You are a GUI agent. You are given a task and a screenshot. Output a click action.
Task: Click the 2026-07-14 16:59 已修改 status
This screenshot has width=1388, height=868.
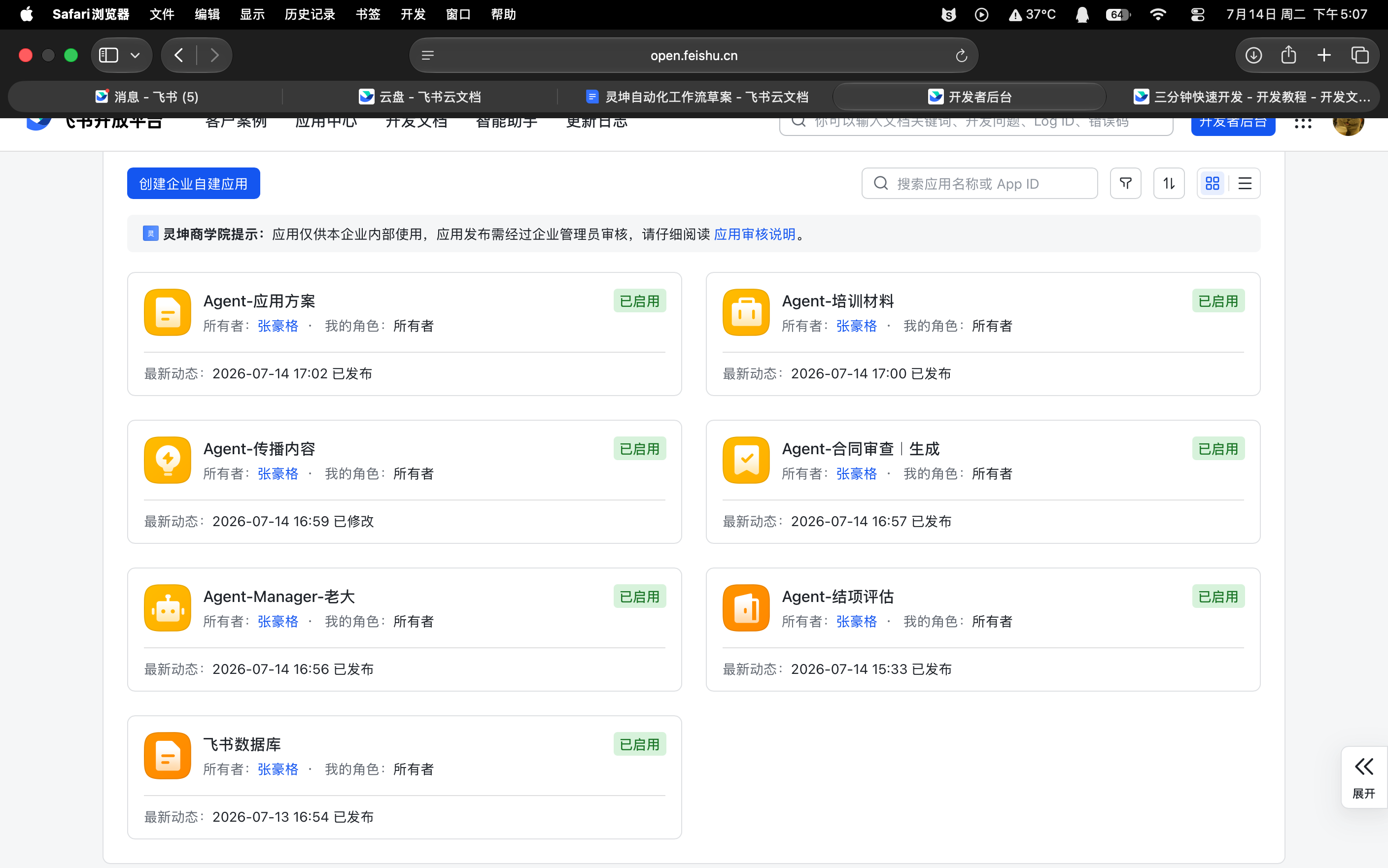[x=293, y=521]
